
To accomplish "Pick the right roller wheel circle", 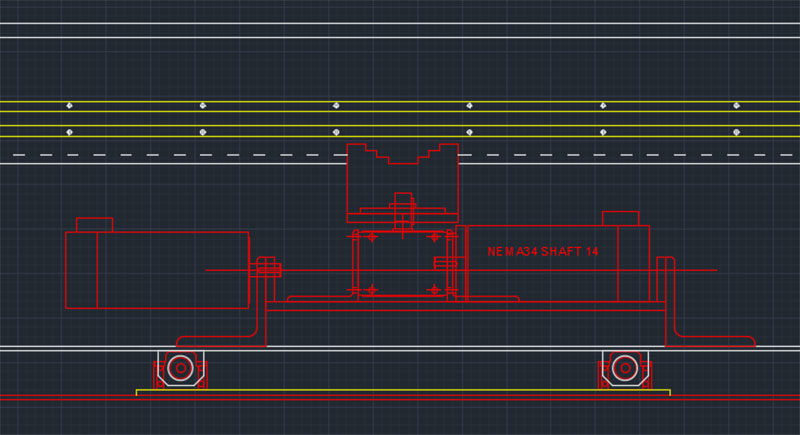I will [625, 368].
